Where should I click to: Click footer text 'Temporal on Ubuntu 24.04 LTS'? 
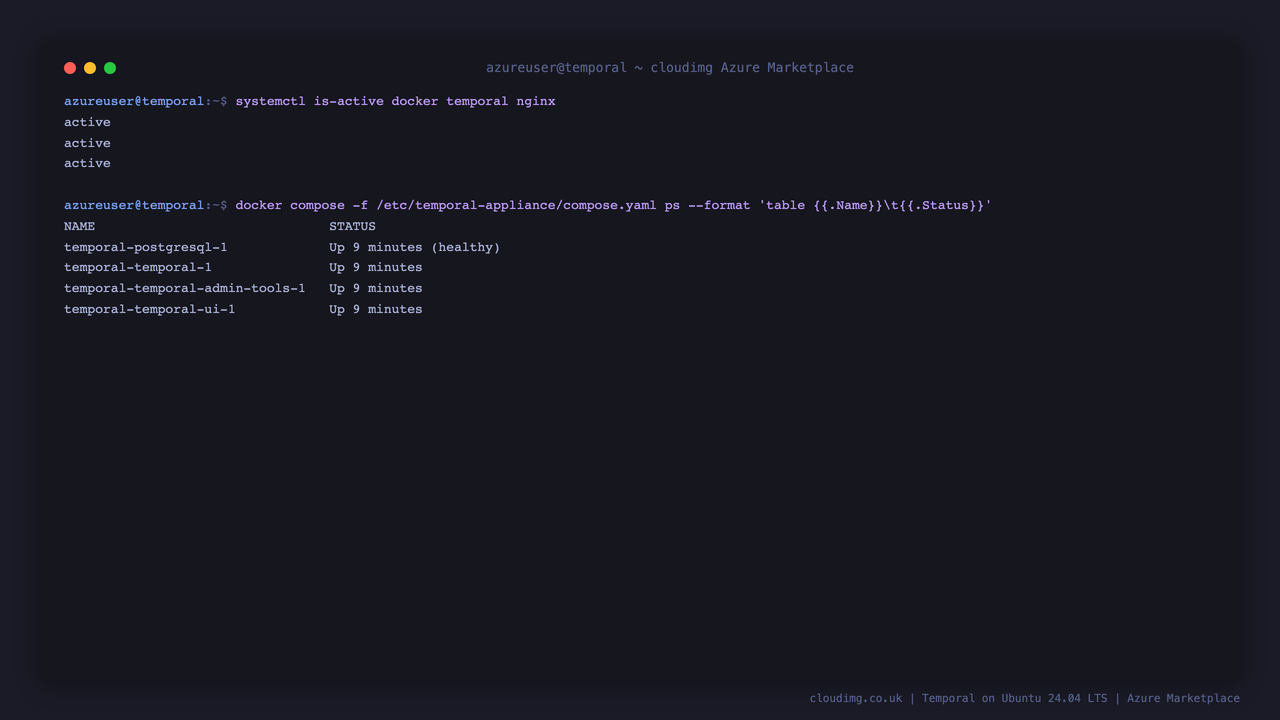tap(1014, 698)
